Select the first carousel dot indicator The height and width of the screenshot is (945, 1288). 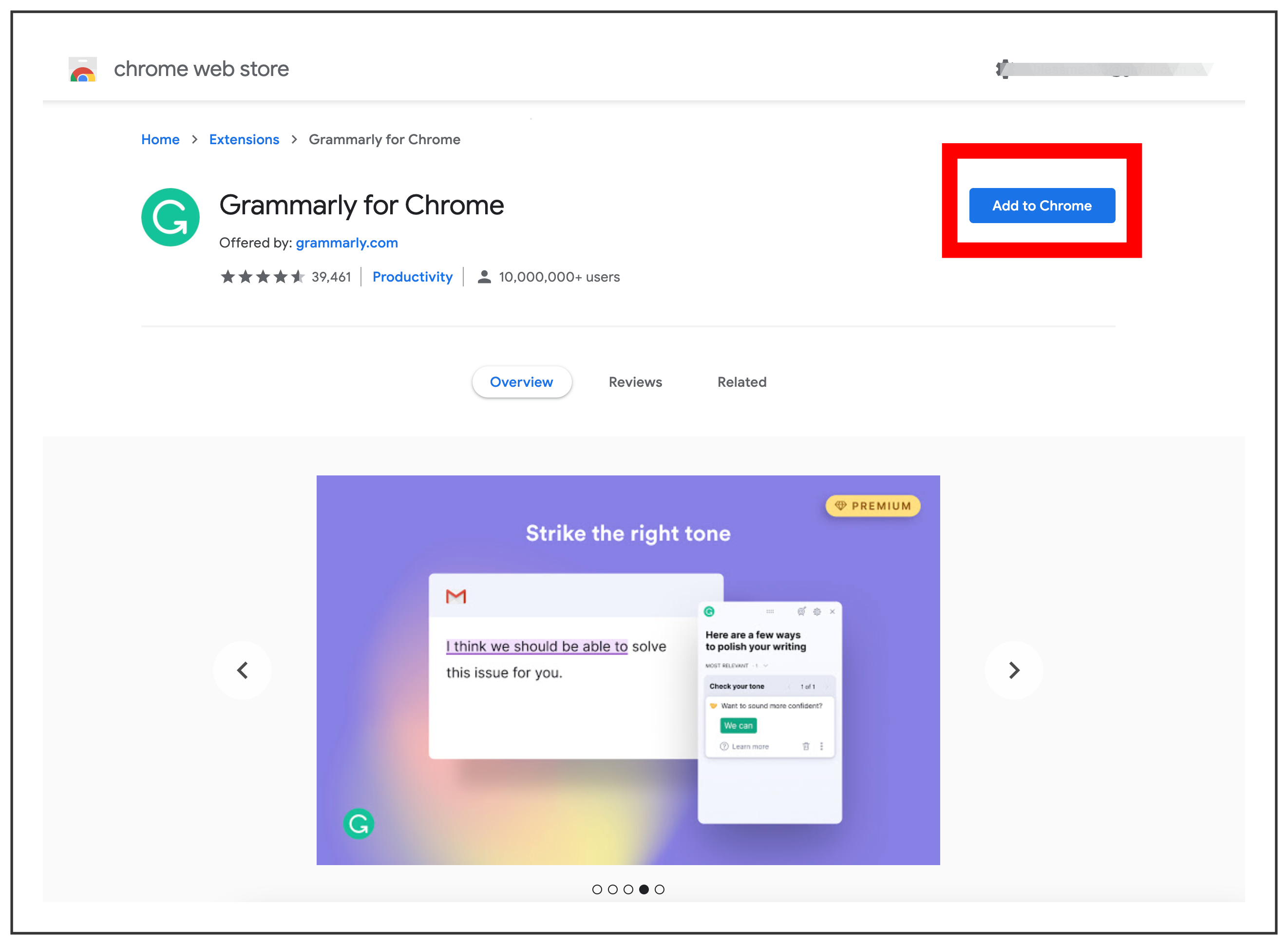(597, 889)
